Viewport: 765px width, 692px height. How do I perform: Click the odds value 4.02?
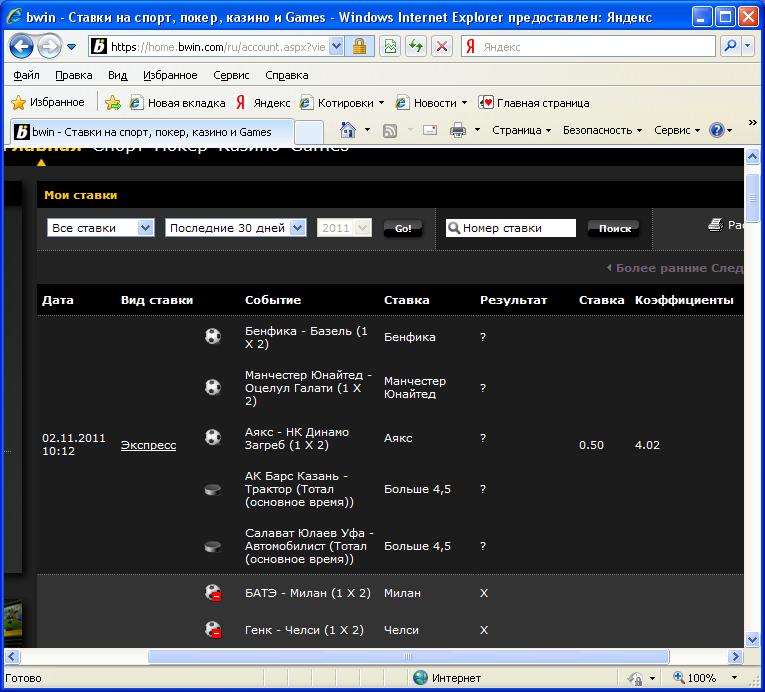647,445
